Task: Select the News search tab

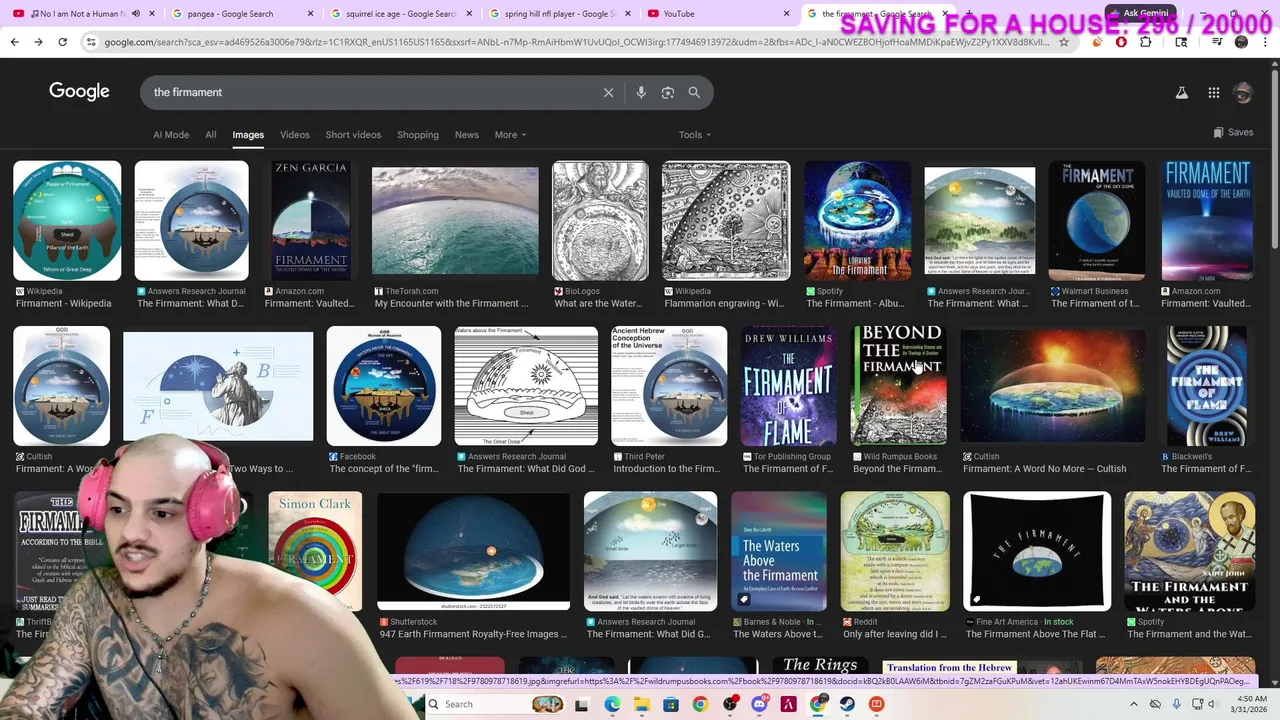Action: pos(467,135)
